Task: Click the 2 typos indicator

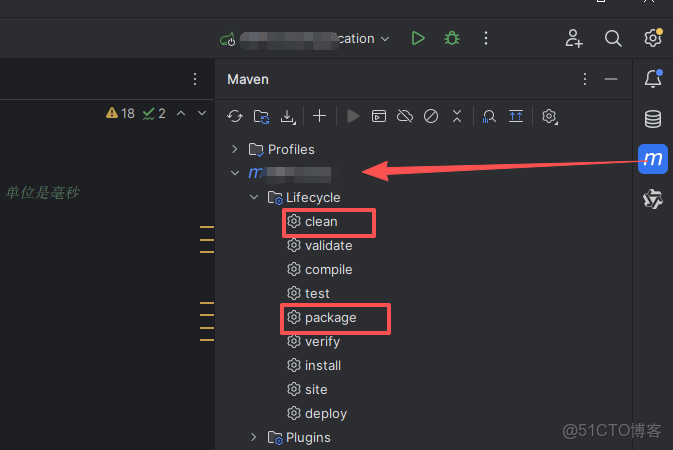Action: click(x=154, y=113)
